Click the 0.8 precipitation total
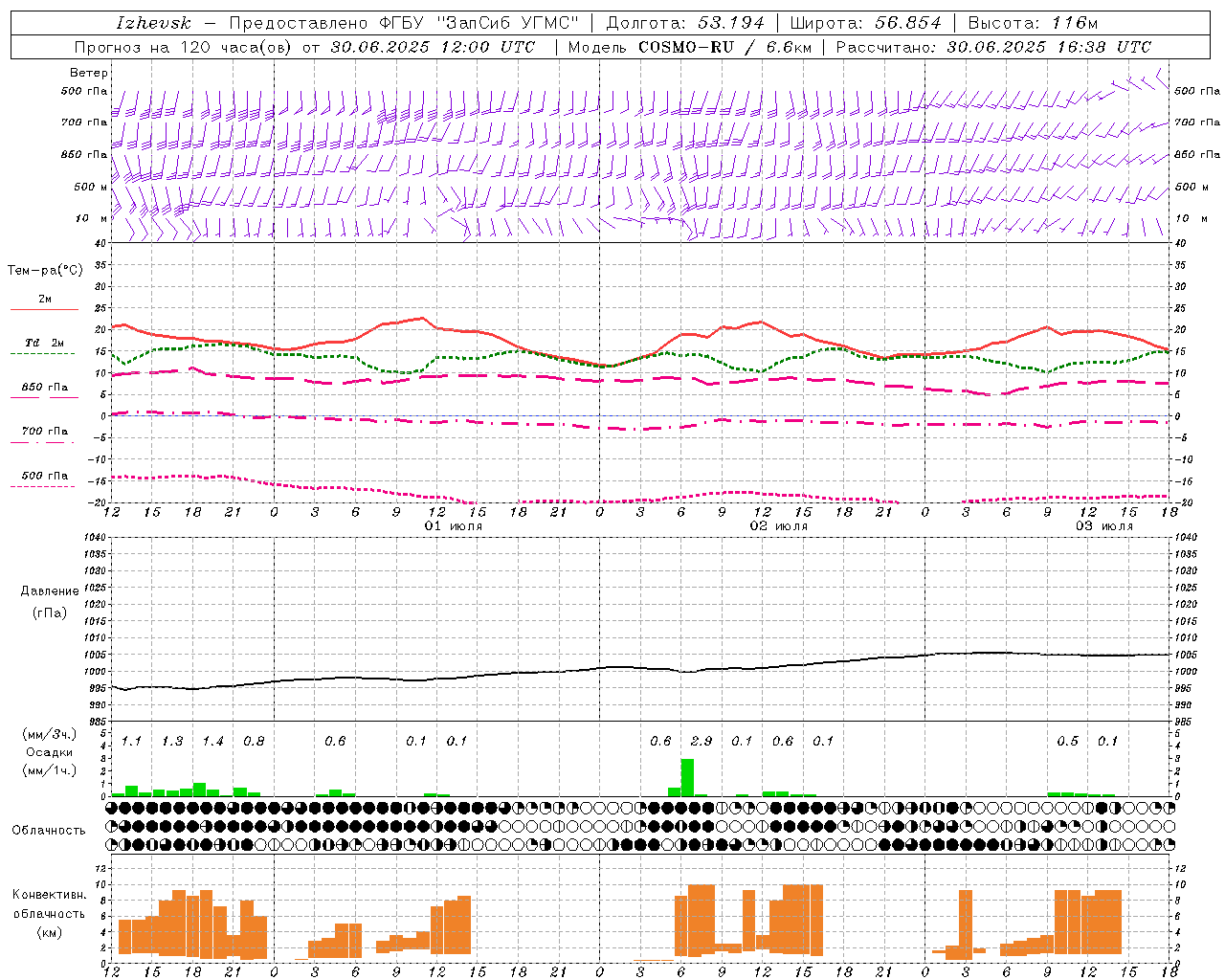 click(x=254, y=742)
